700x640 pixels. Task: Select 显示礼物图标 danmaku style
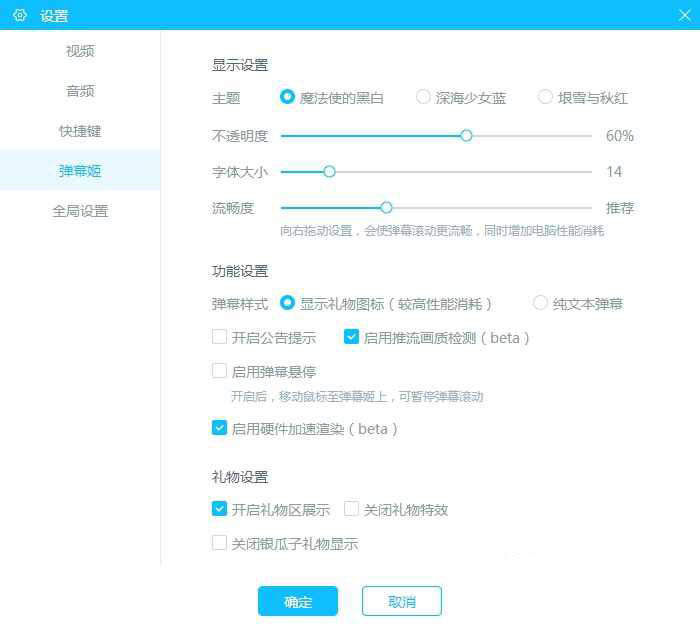(x=288, y=303)
